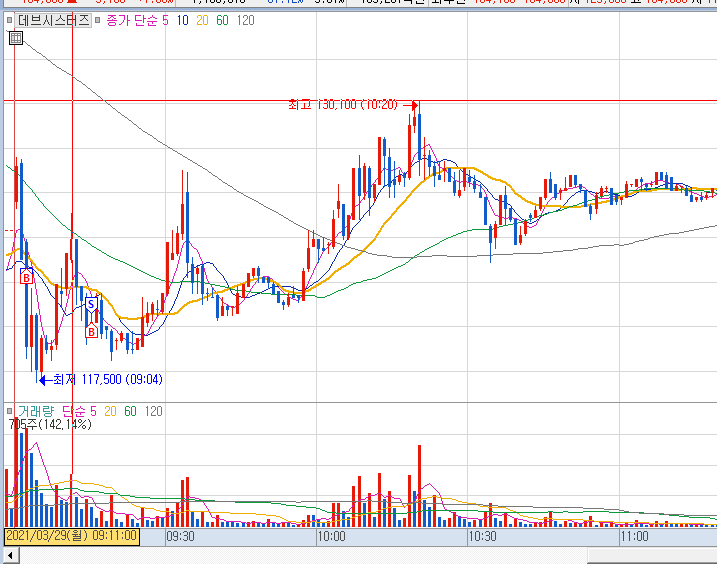Viewport: 717px width, 564px height.
Task: Click the horizontal scrollbar left arrow
Action: click(x=10, y=556)
